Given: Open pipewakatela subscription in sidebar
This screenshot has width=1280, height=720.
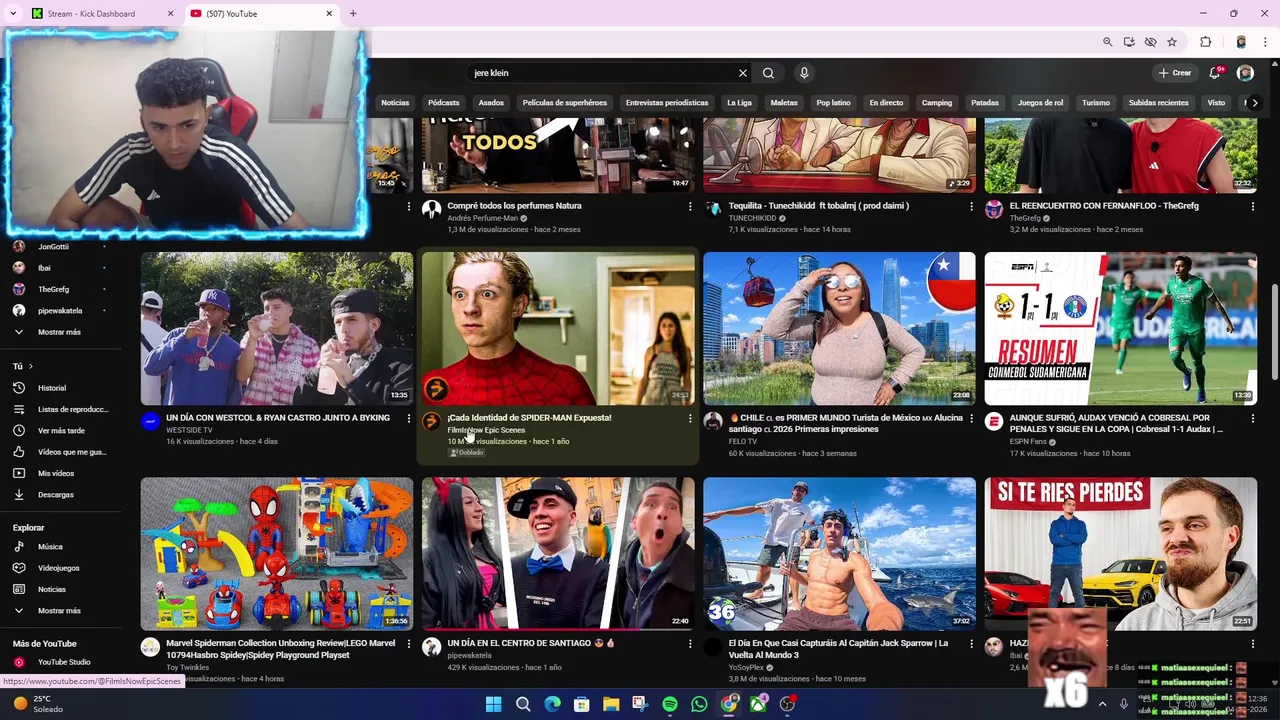Looking at the screenshot, I should coord(60,311).
